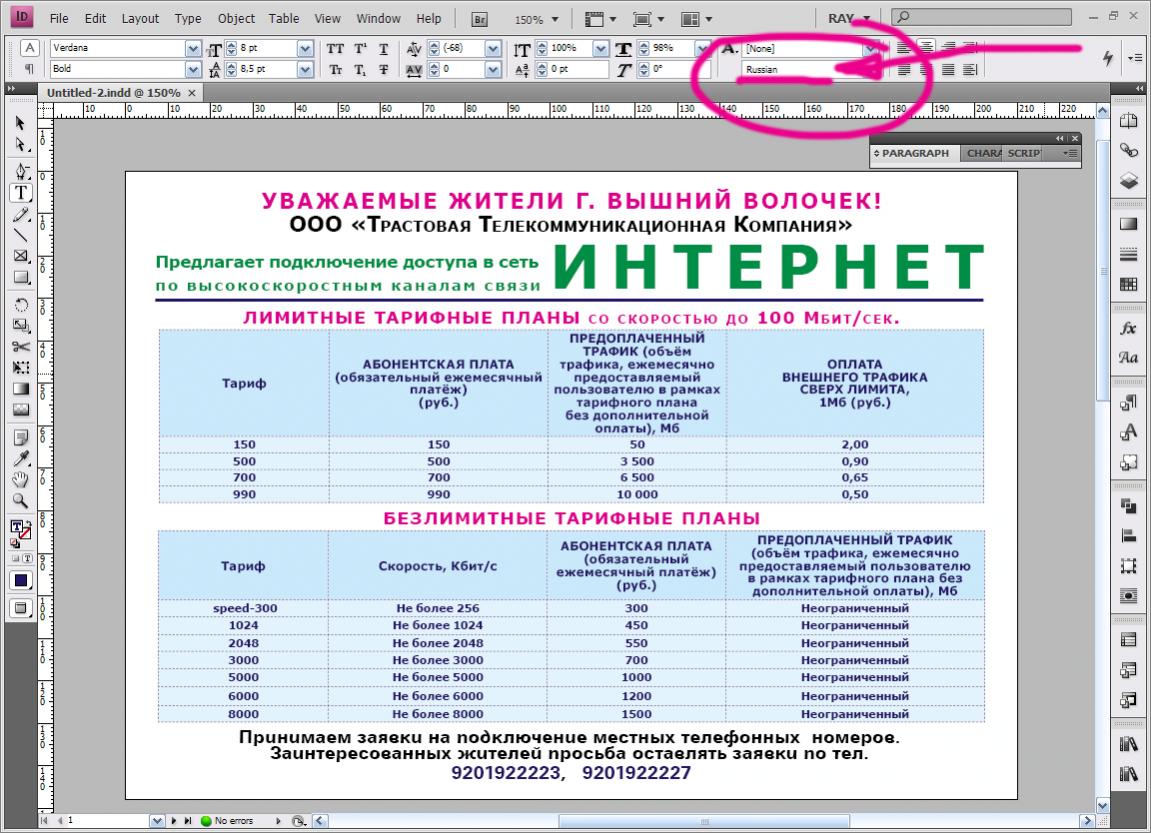Go to last page in status bar

click(x=188, y=821)
